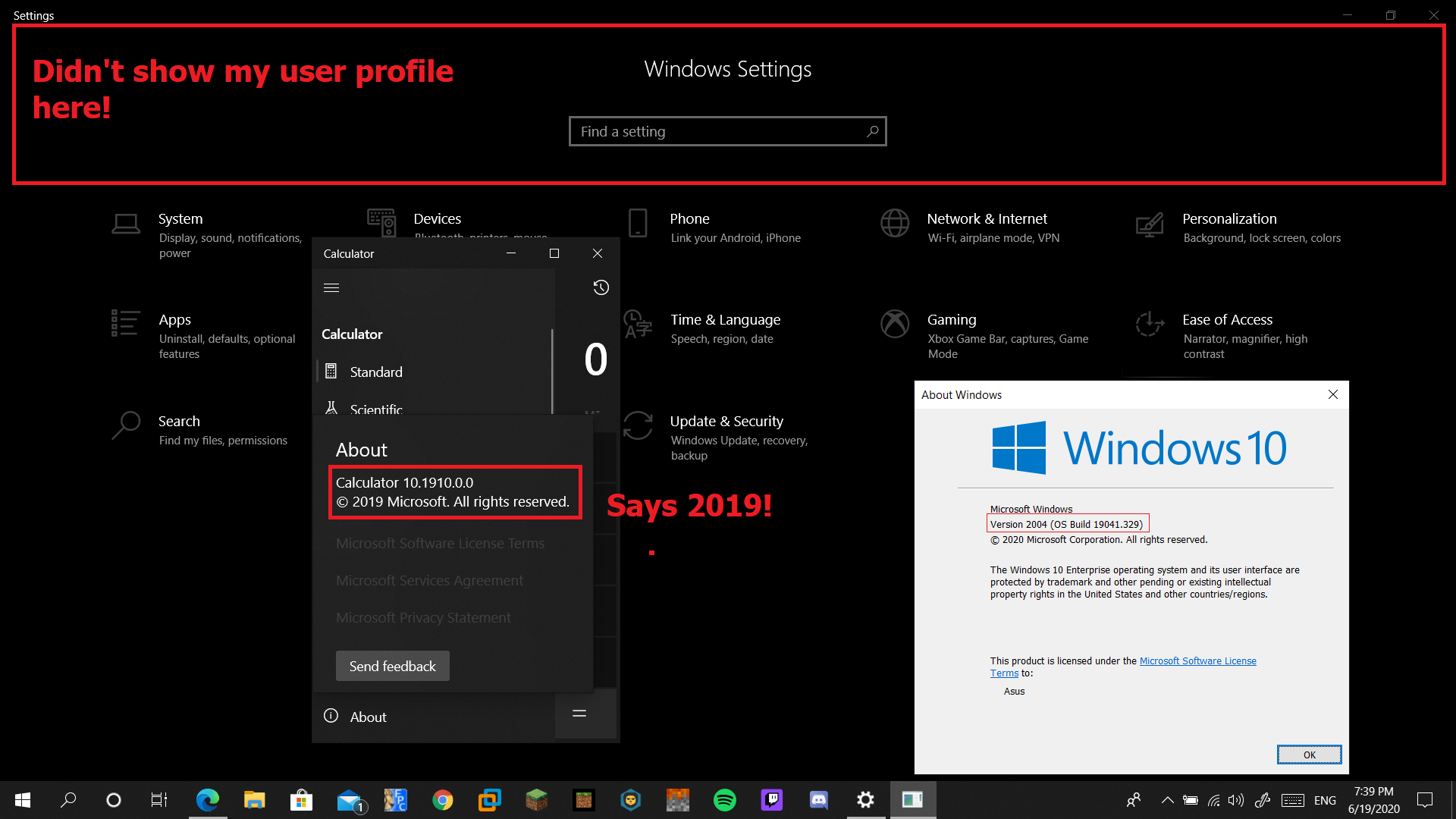
Task: Launch Google Chrome from taskbar
Action: click(x=443, y=800)
